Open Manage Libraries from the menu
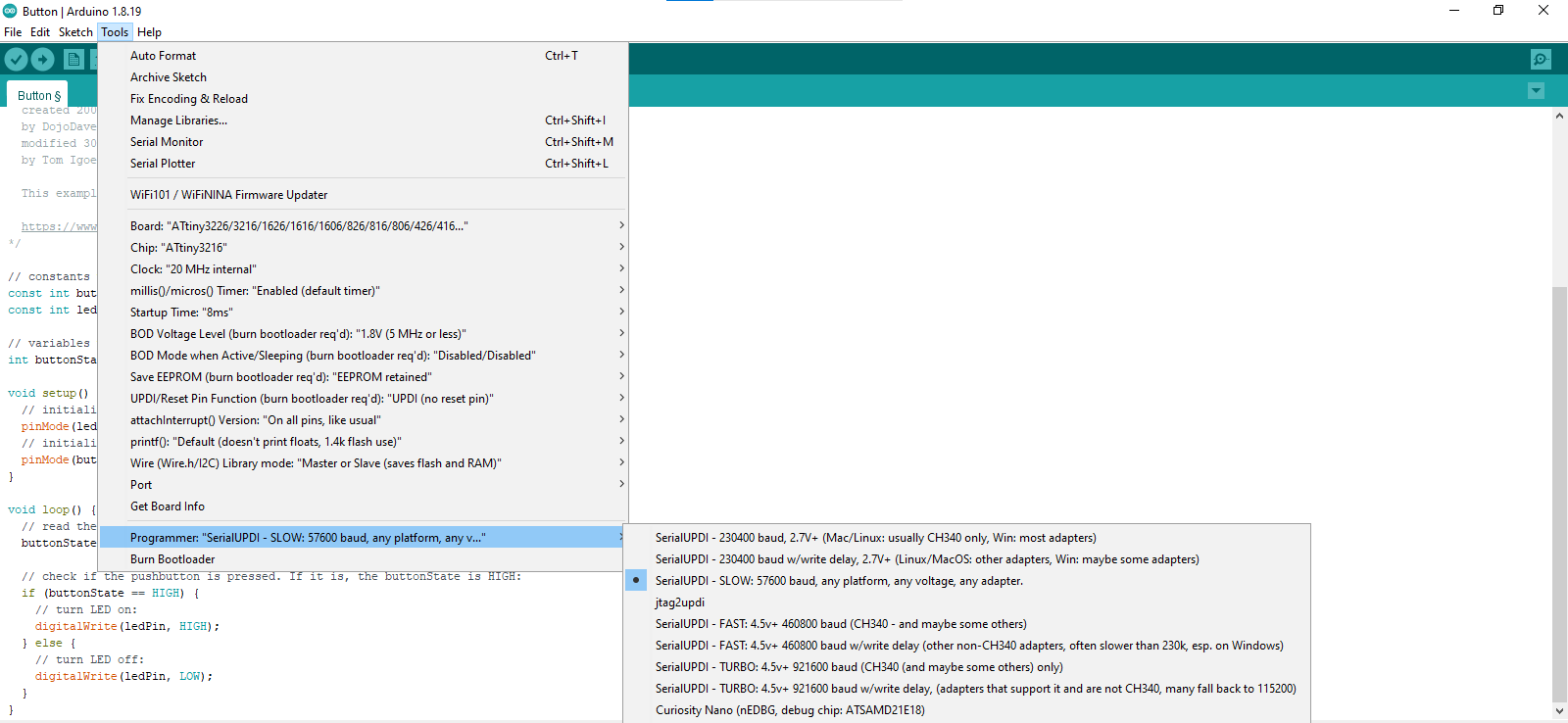Viewport: 1568px width, 723px height. (x=363, y=120)
